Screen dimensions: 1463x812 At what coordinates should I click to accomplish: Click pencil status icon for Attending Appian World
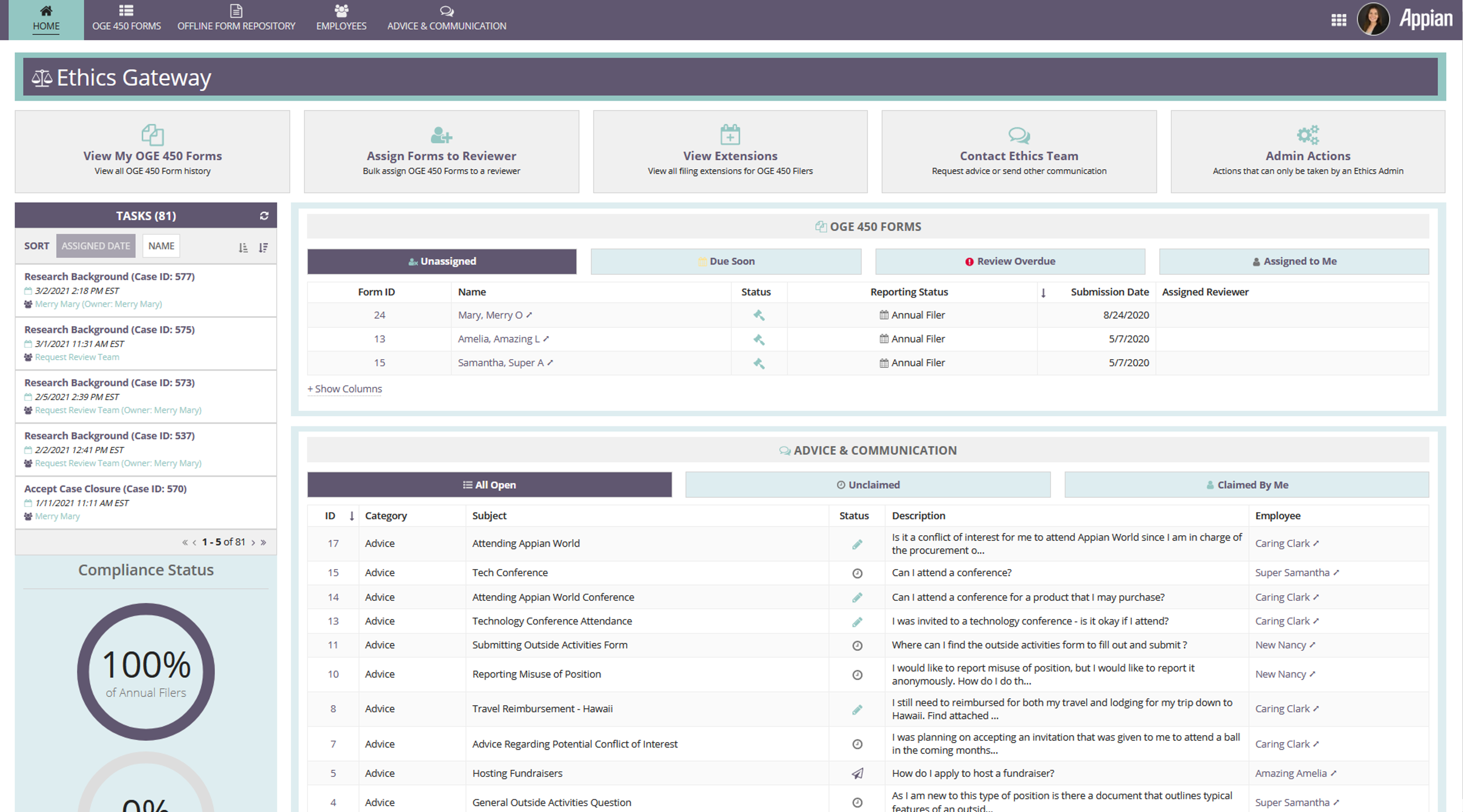(857, 545)
